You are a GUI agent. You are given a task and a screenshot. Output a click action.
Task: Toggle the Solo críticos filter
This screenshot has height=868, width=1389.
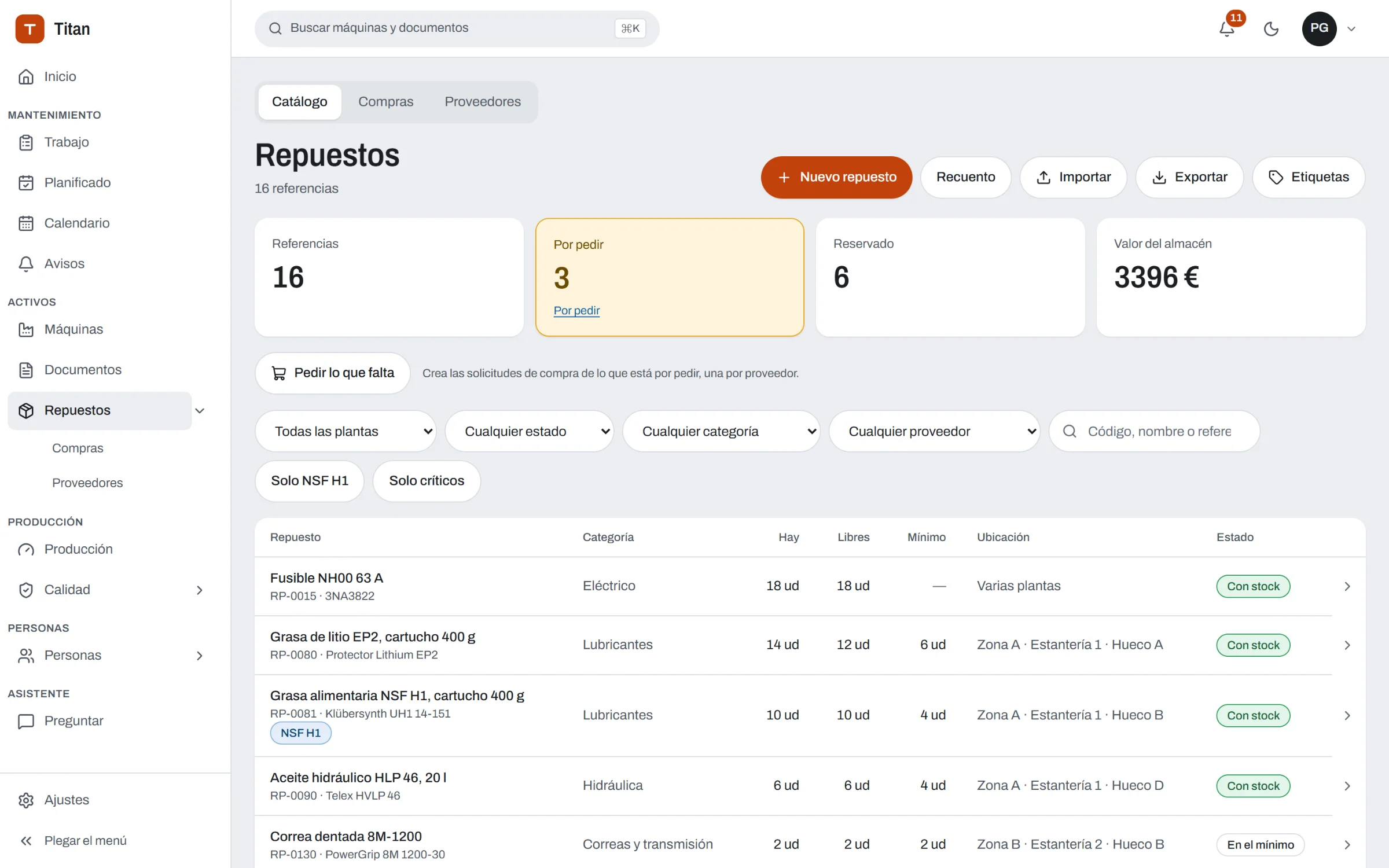pyautogui.click(x=427, y=481)
